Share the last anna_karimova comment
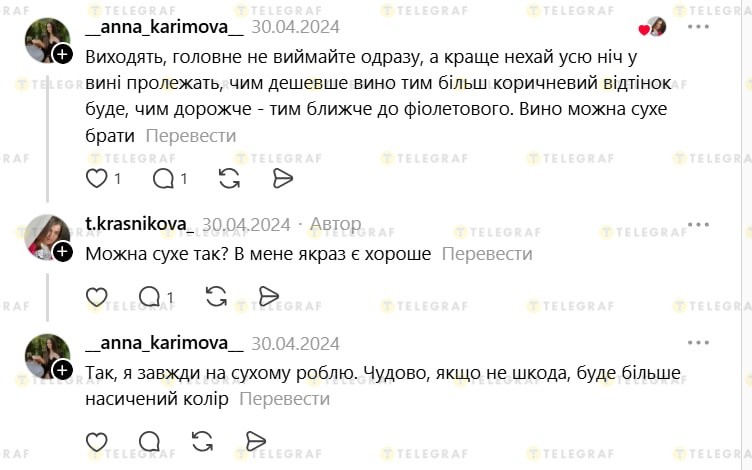The image size is (752, 470). [x=256, y=441]
